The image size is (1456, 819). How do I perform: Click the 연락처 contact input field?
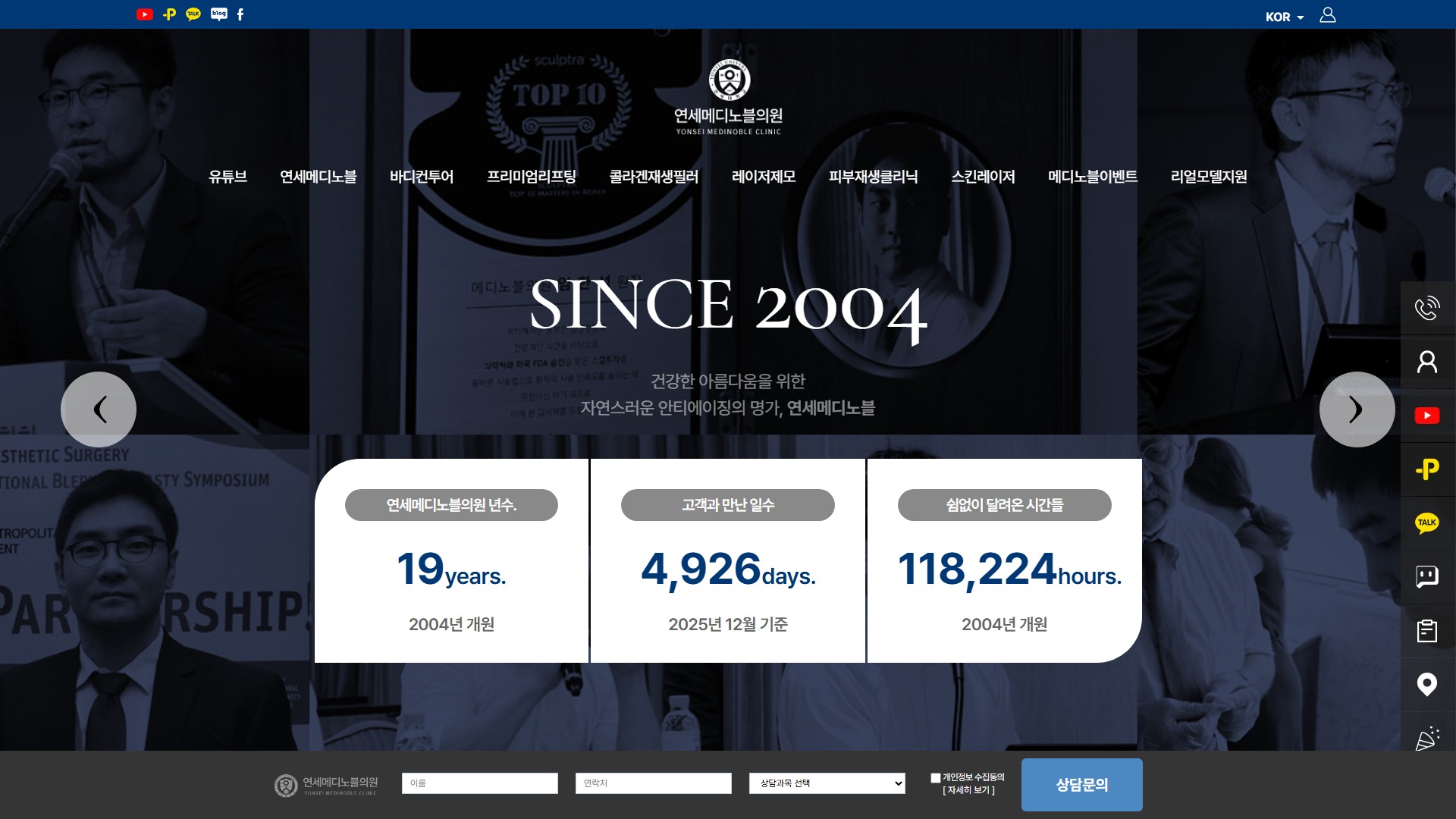click(x=654, y=783)
